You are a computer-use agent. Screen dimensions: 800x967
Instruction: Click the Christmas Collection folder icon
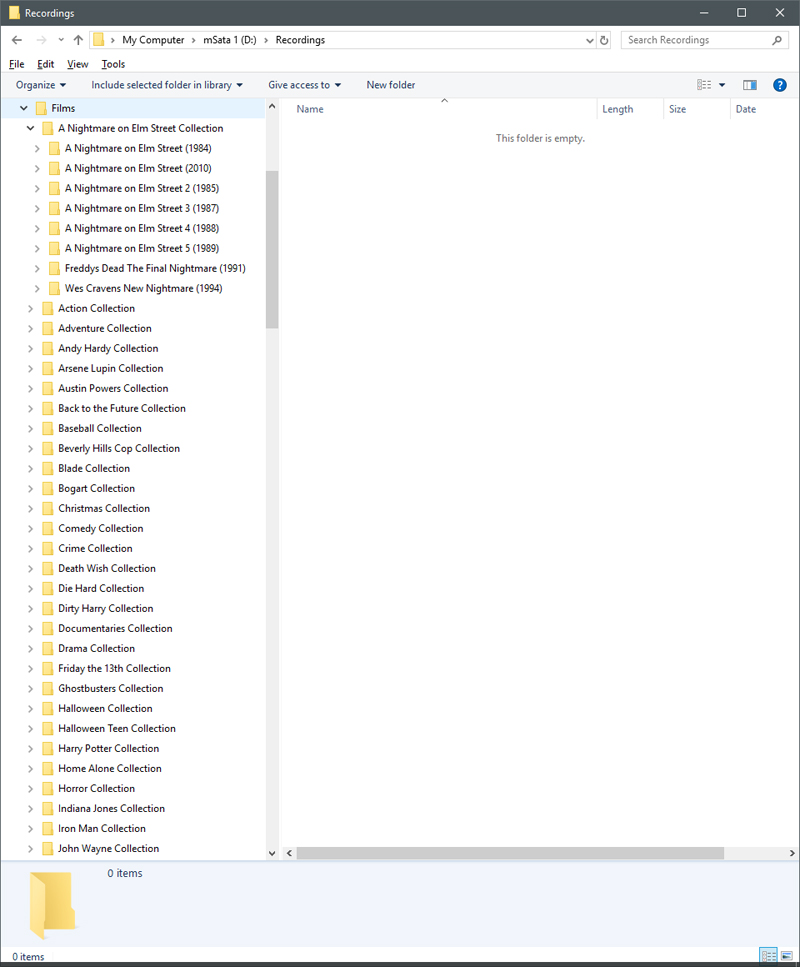(47, 509)
